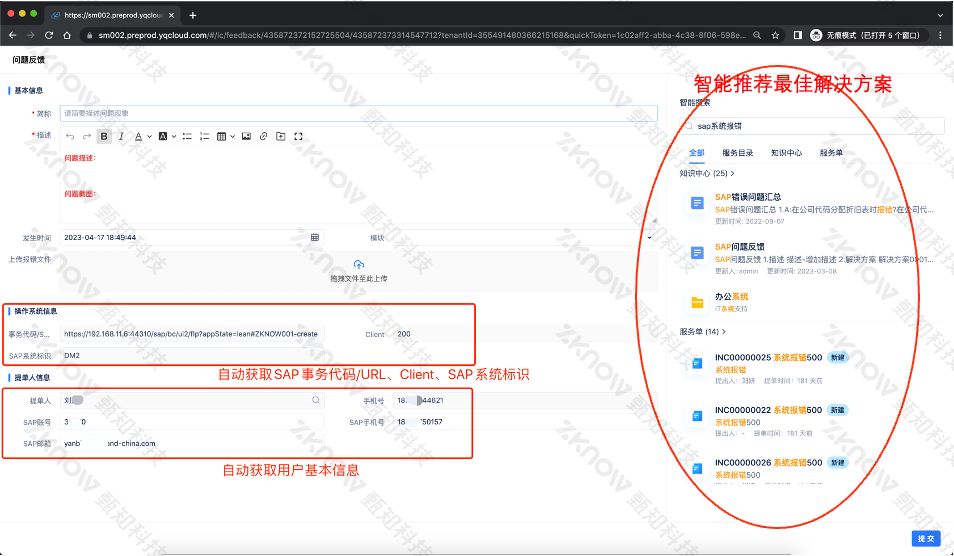Open the font color dropdown arrow
The width and height of the screenshot is (954, 556).
[149, 137]
